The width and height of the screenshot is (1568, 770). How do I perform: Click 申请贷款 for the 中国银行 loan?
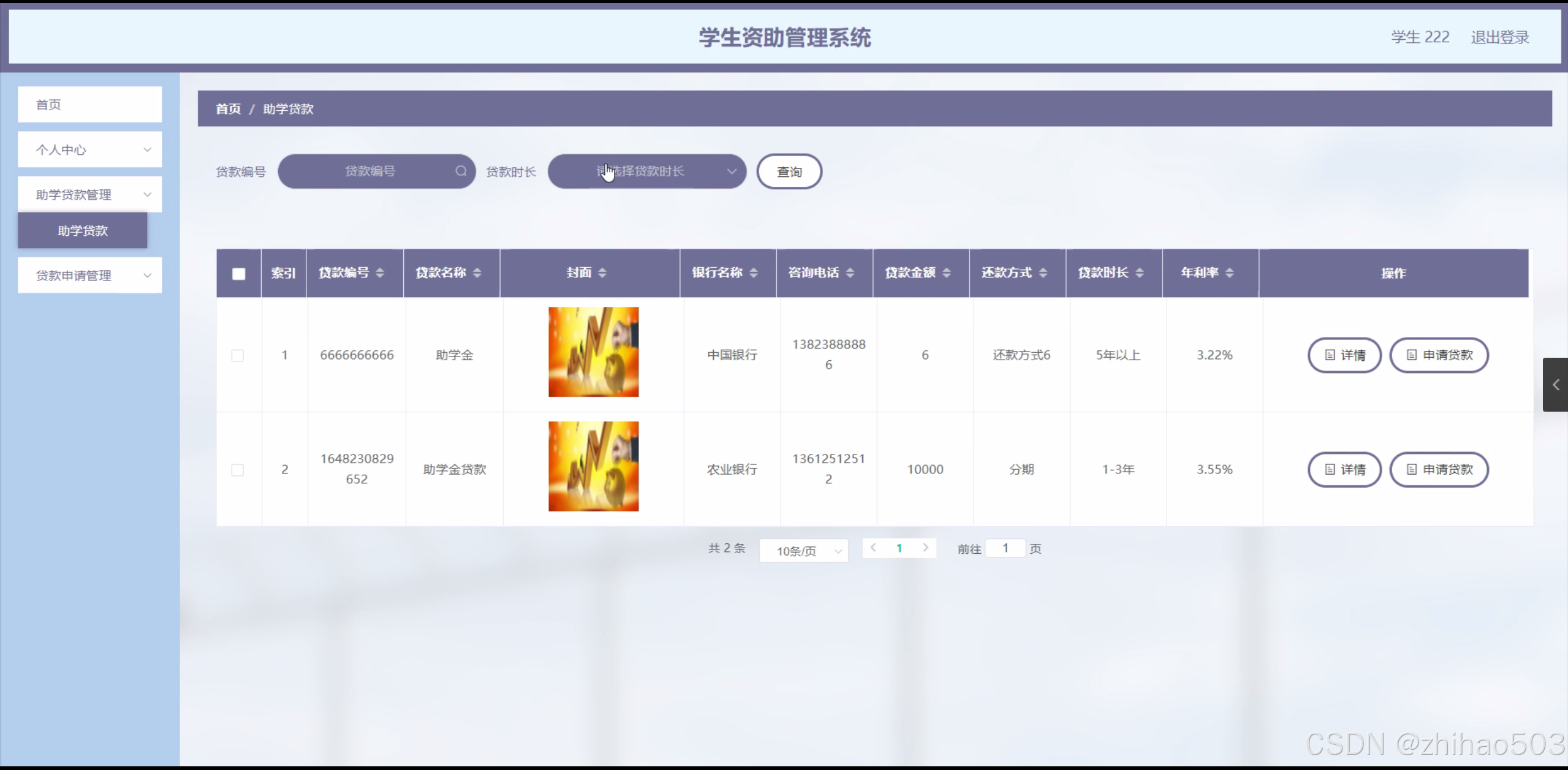(x=1439, y=355)
